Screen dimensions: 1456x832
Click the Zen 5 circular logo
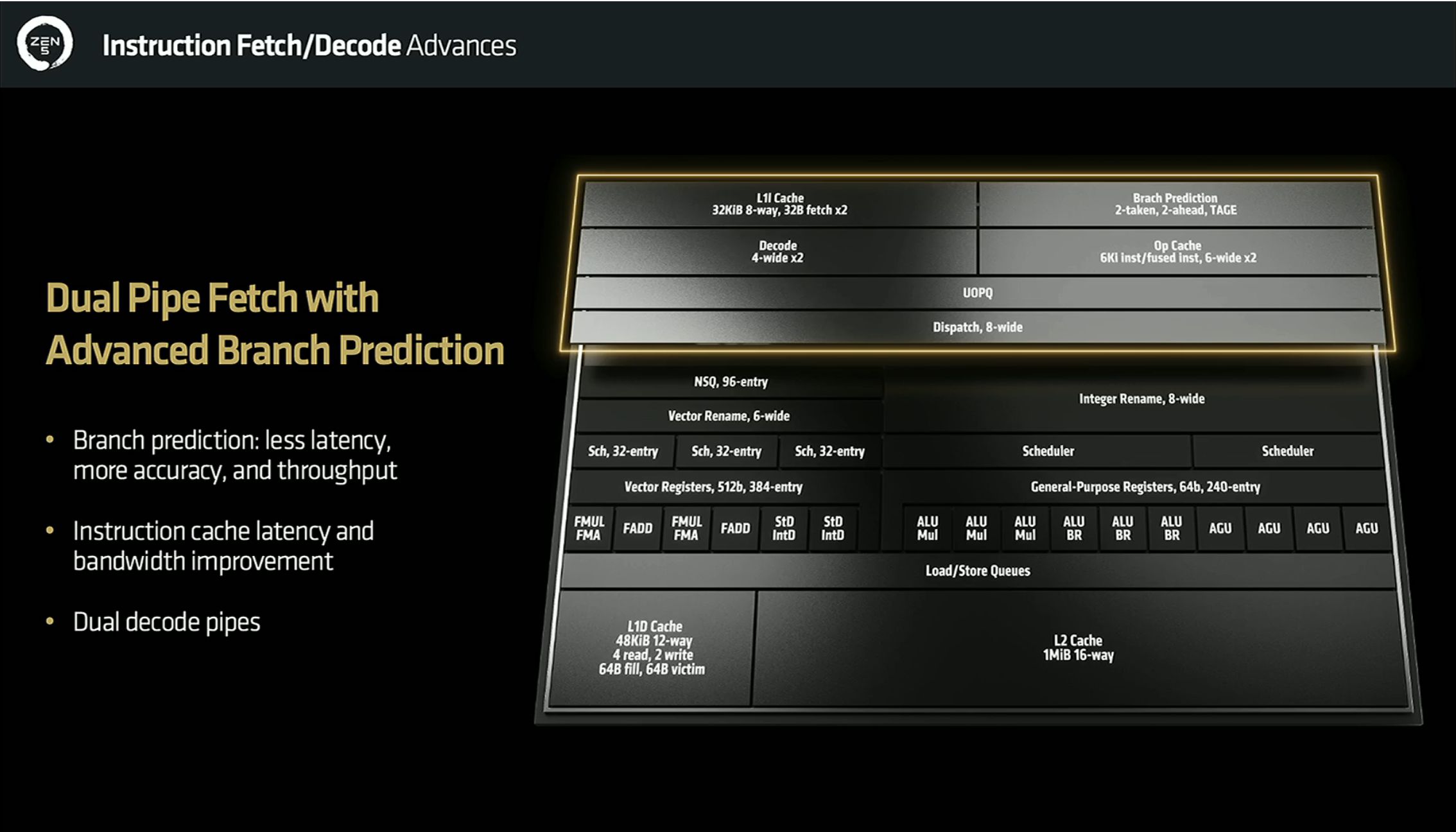click(x=44, y=43)
